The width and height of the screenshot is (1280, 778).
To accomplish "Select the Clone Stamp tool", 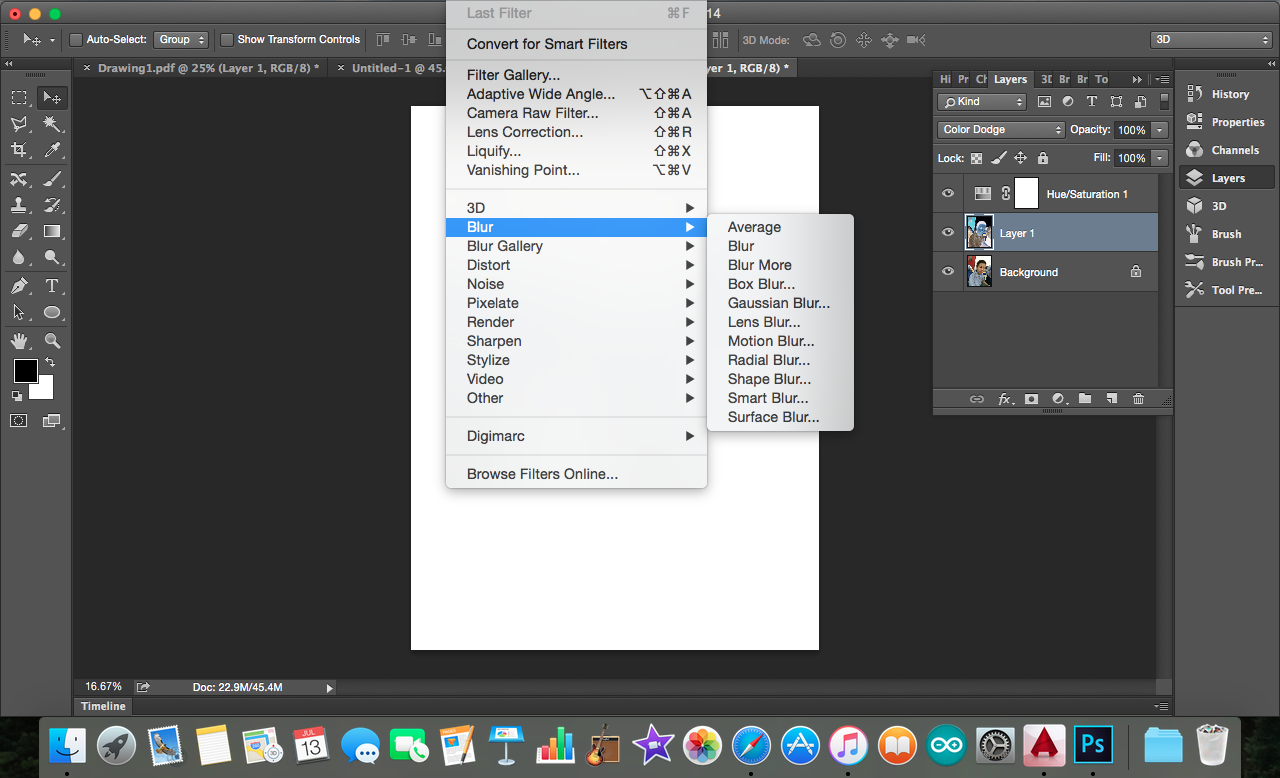I will (x=19, y=205).
